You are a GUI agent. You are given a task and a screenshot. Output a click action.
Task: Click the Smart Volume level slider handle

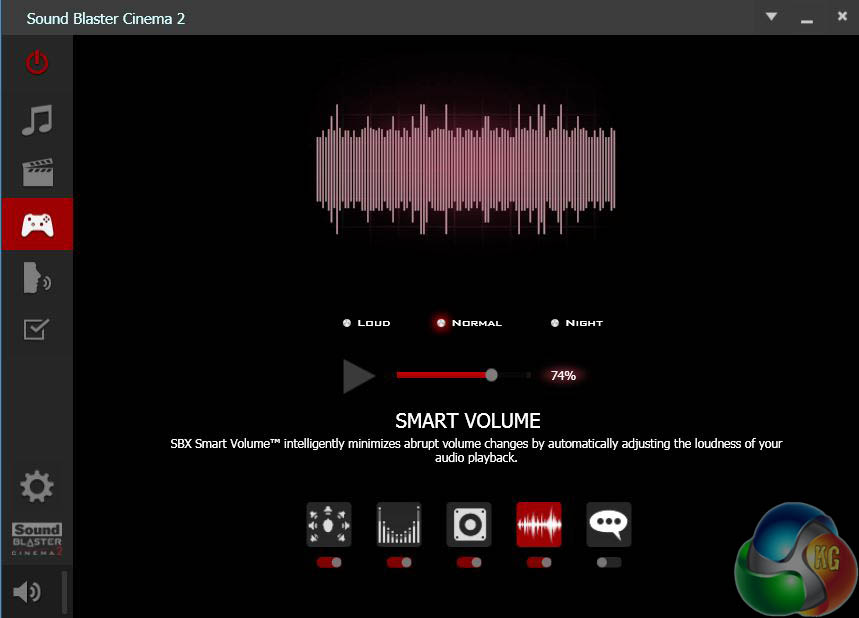click(x=491, y=375)
